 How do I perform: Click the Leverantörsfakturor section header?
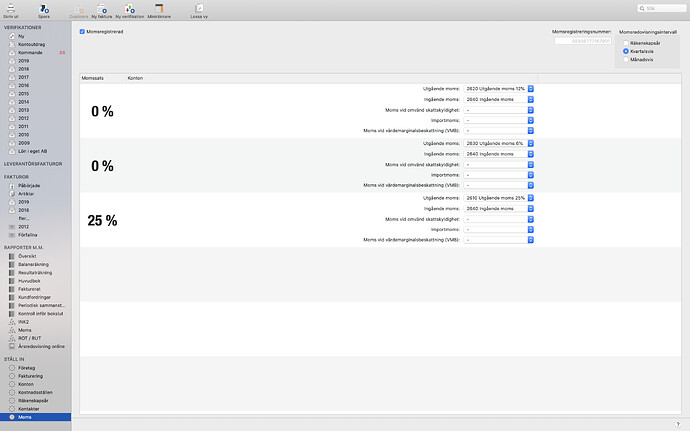coord(33,164)
